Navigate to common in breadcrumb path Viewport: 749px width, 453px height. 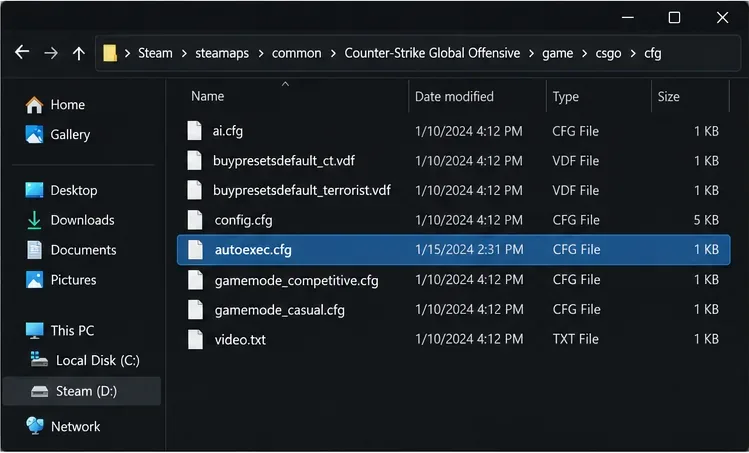(297, 53)
